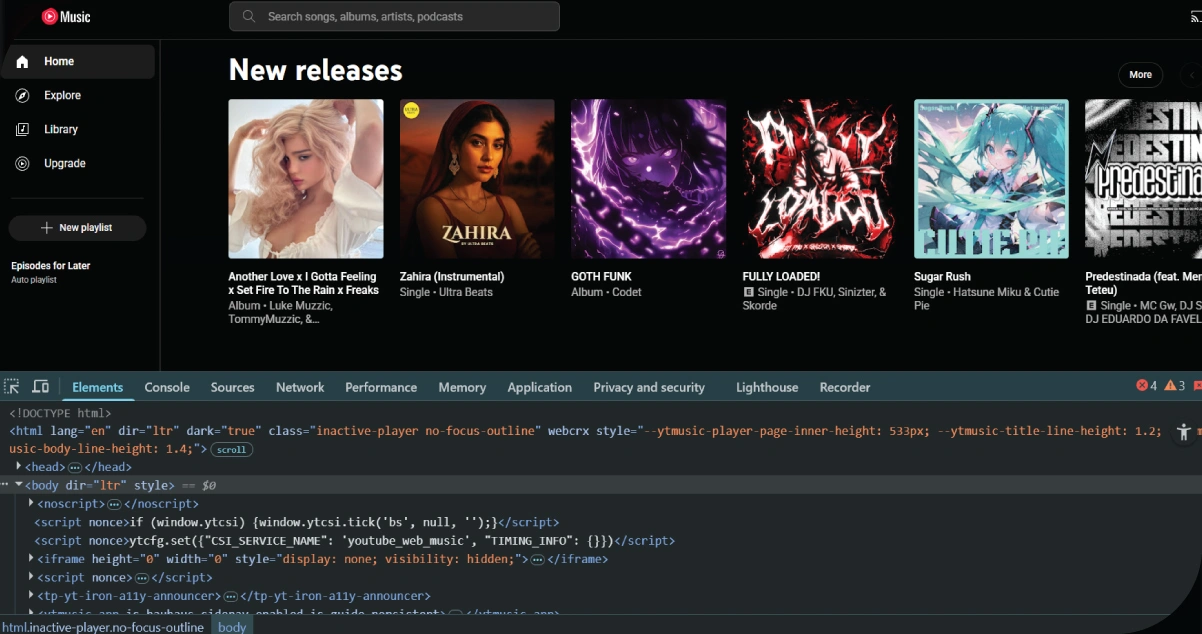Click the YouTube Music logo

(x=65, y=16)
